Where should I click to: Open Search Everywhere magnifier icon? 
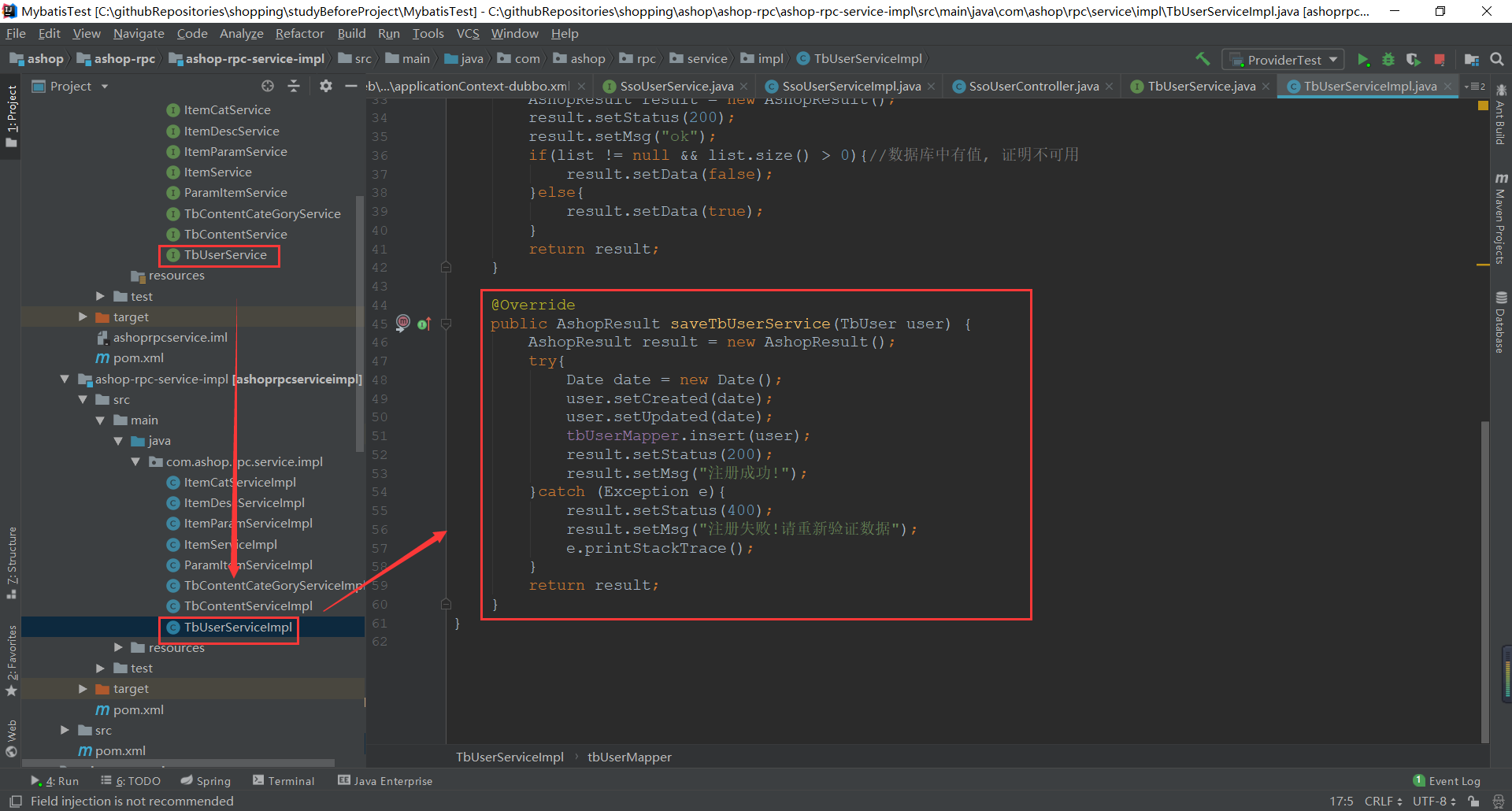tap(1497, 60)
